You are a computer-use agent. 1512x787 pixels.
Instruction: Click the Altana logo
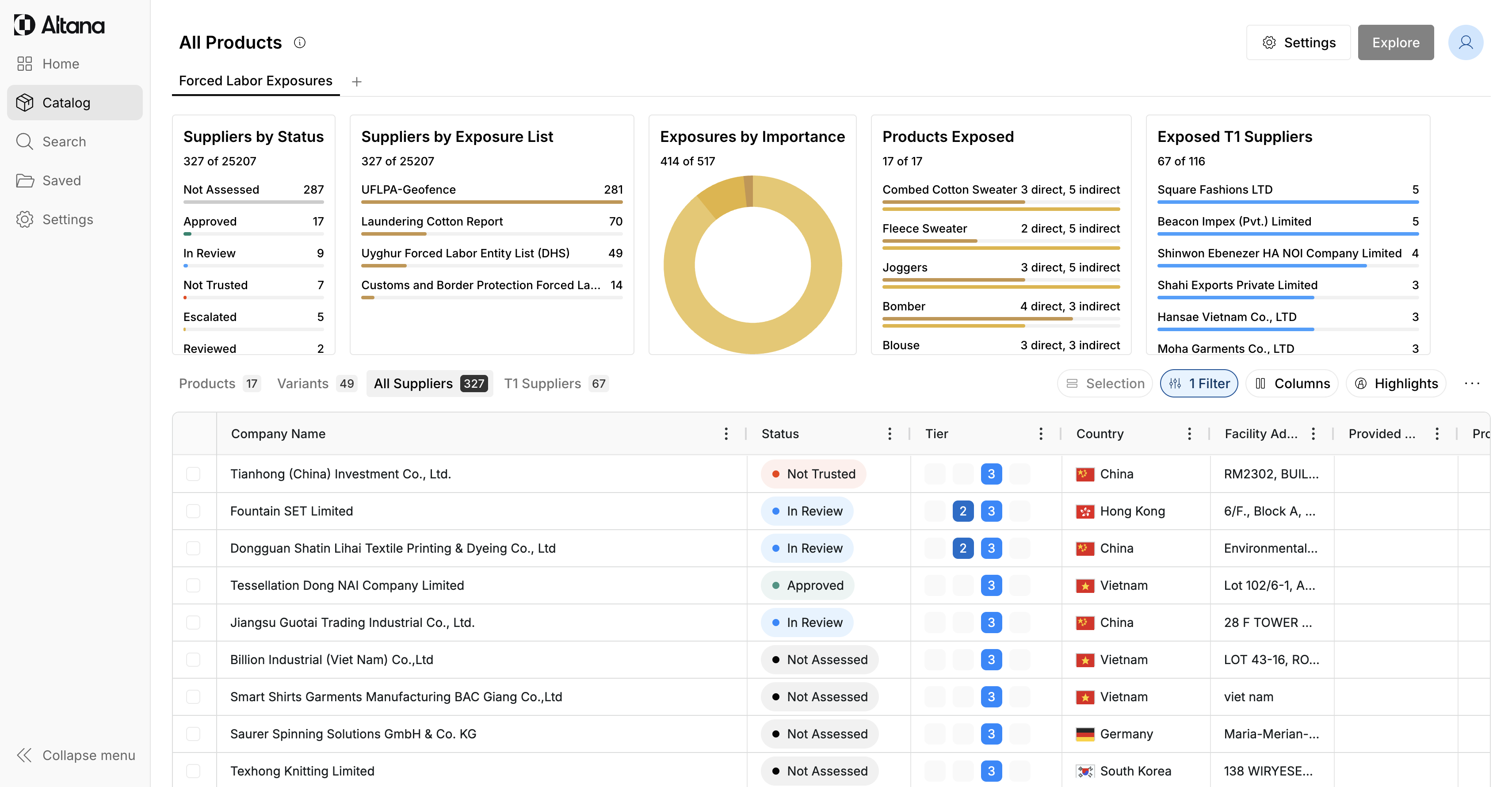(x=59, y=25)
